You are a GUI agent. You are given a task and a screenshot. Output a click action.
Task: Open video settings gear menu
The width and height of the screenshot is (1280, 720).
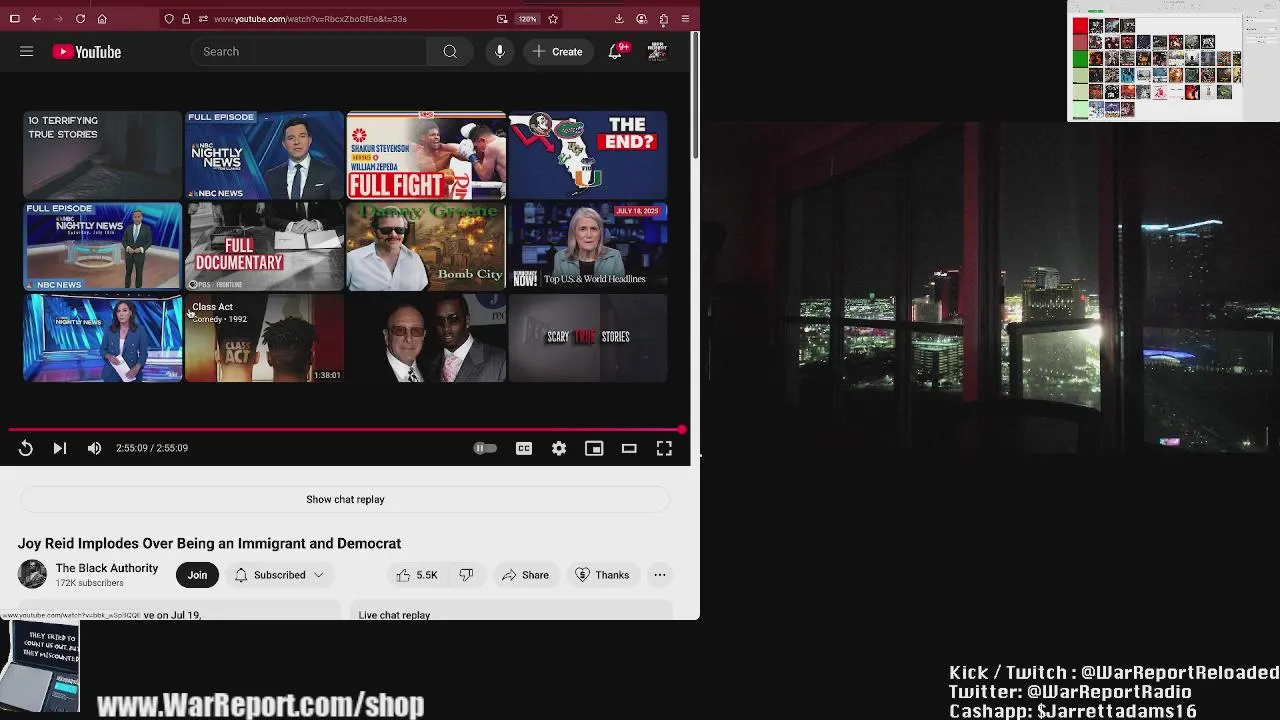pos(559,448)
